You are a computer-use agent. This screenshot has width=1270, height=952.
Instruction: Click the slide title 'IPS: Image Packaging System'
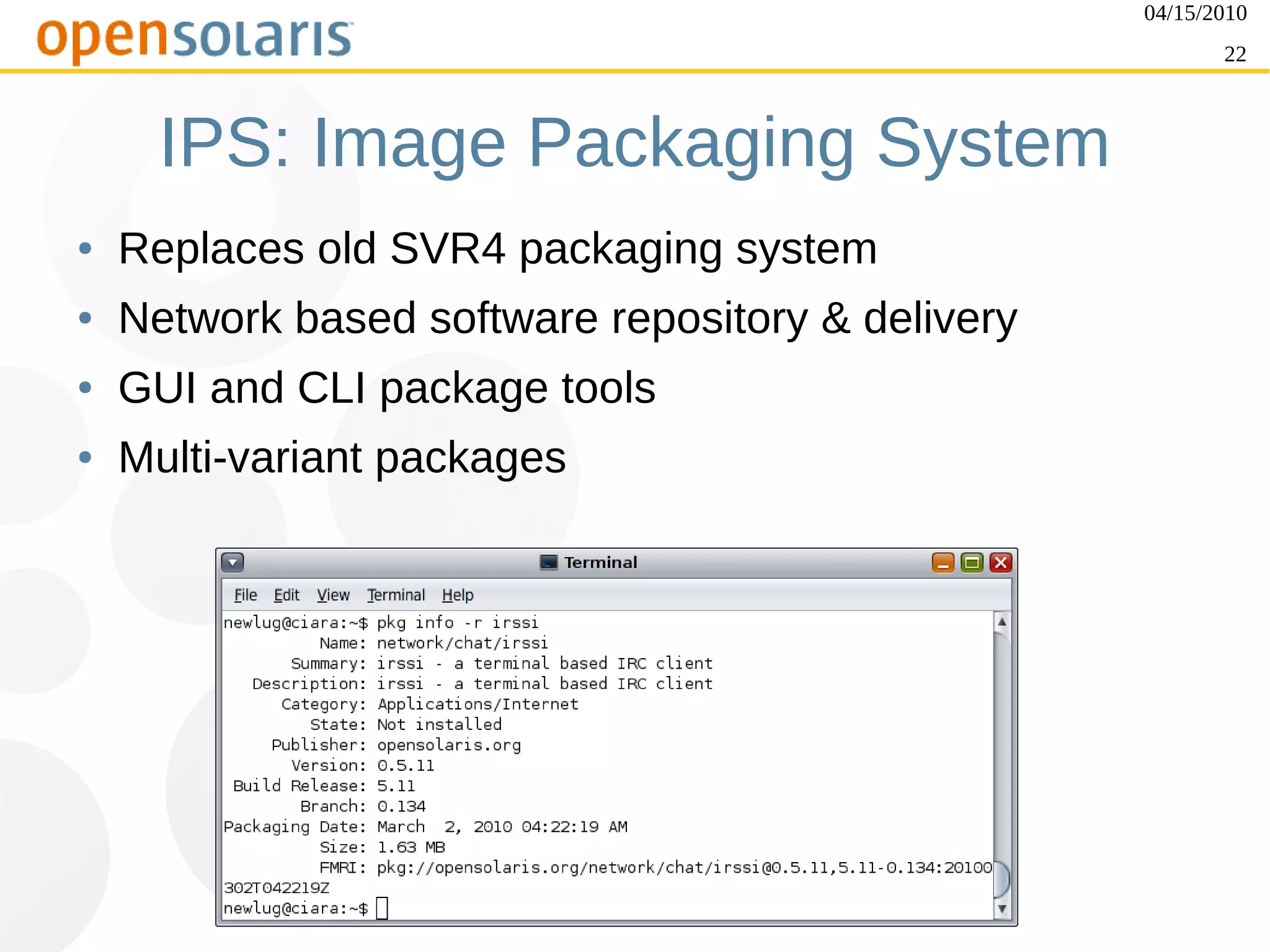[x=634, y=143]
